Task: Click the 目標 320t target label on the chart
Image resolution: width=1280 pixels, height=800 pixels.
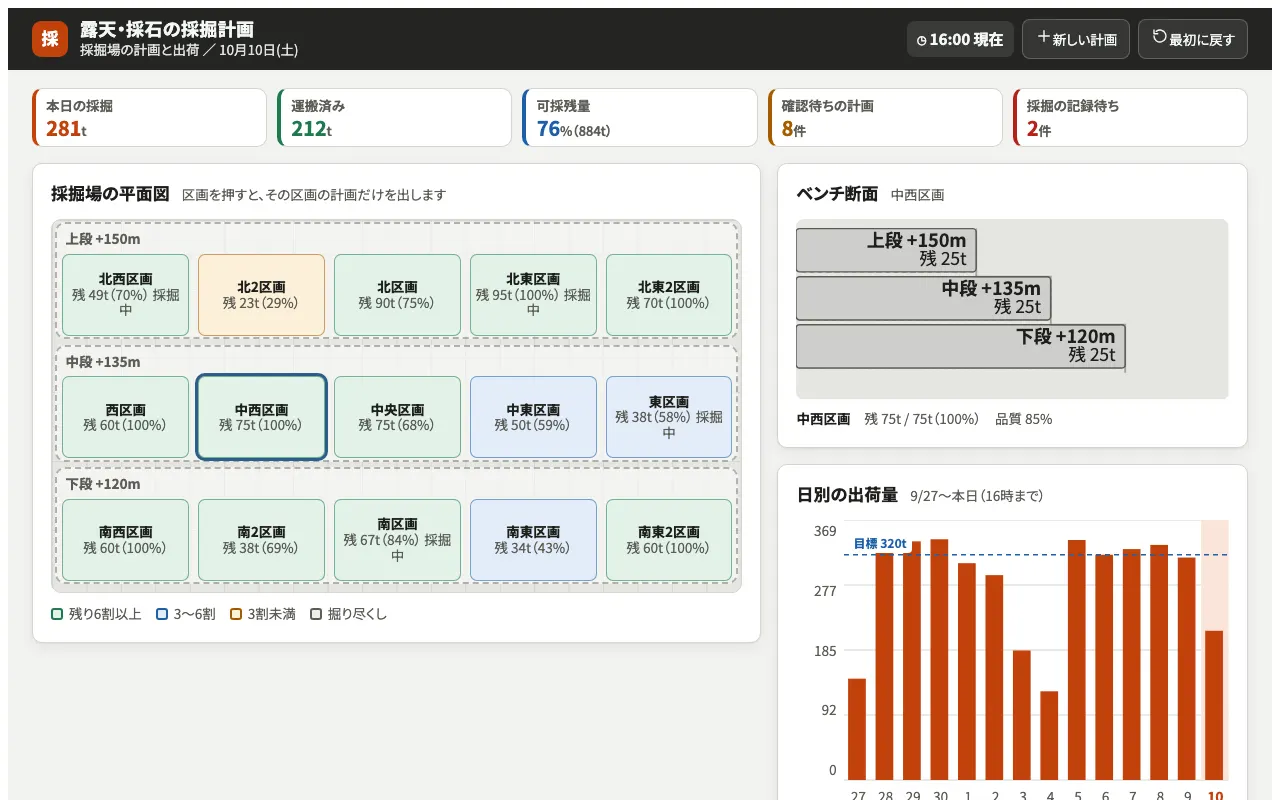Action: click(880, 543)
